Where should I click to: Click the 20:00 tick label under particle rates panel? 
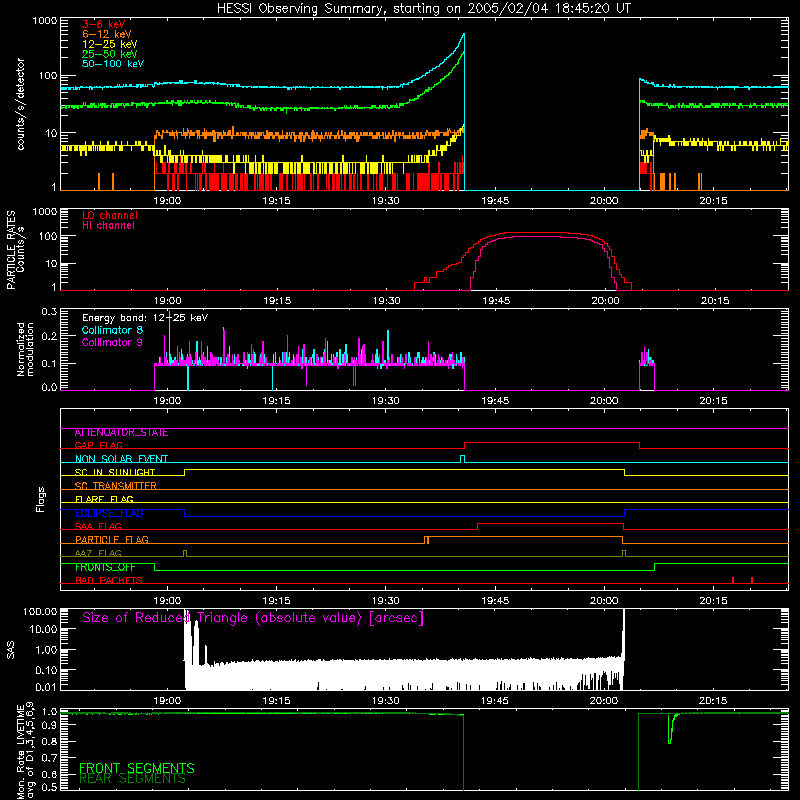click(x=606, y=301)
